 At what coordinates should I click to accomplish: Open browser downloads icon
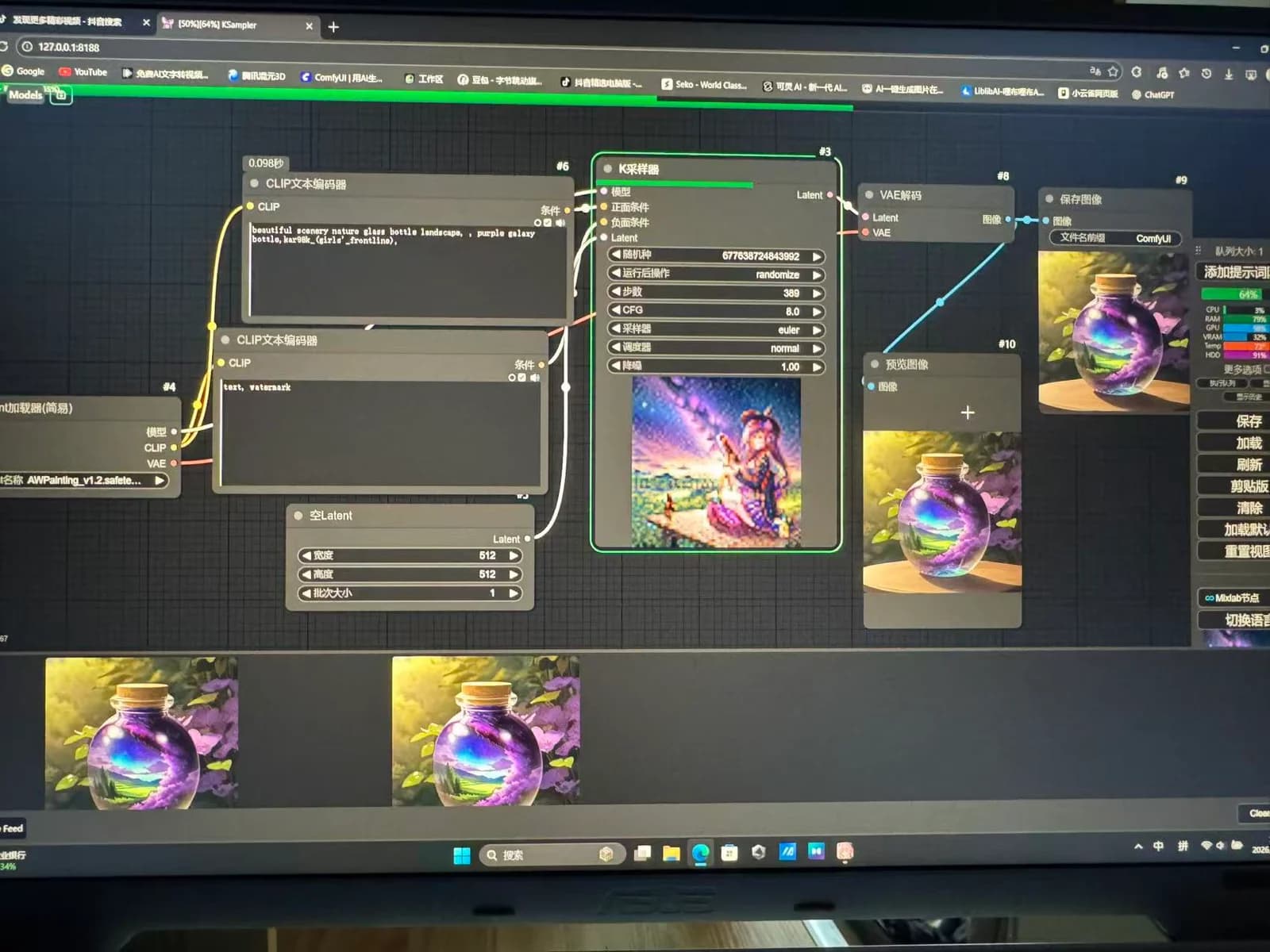click(1229, 74)
